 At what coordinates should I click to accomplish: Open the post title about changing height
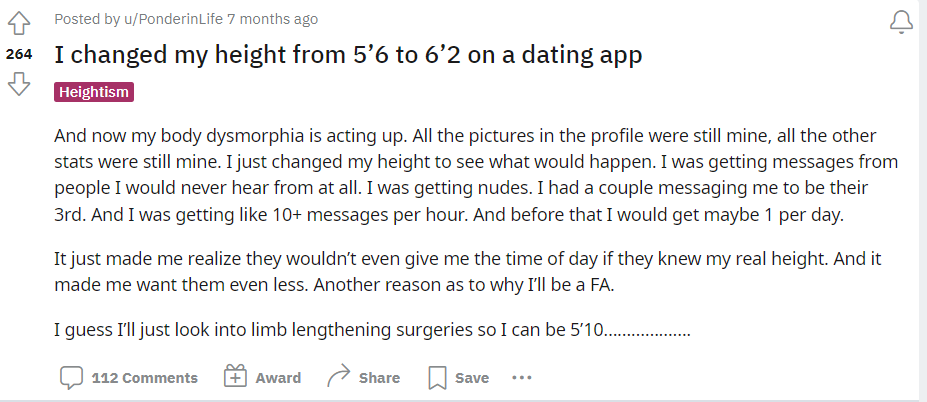(x=348, y=55)
